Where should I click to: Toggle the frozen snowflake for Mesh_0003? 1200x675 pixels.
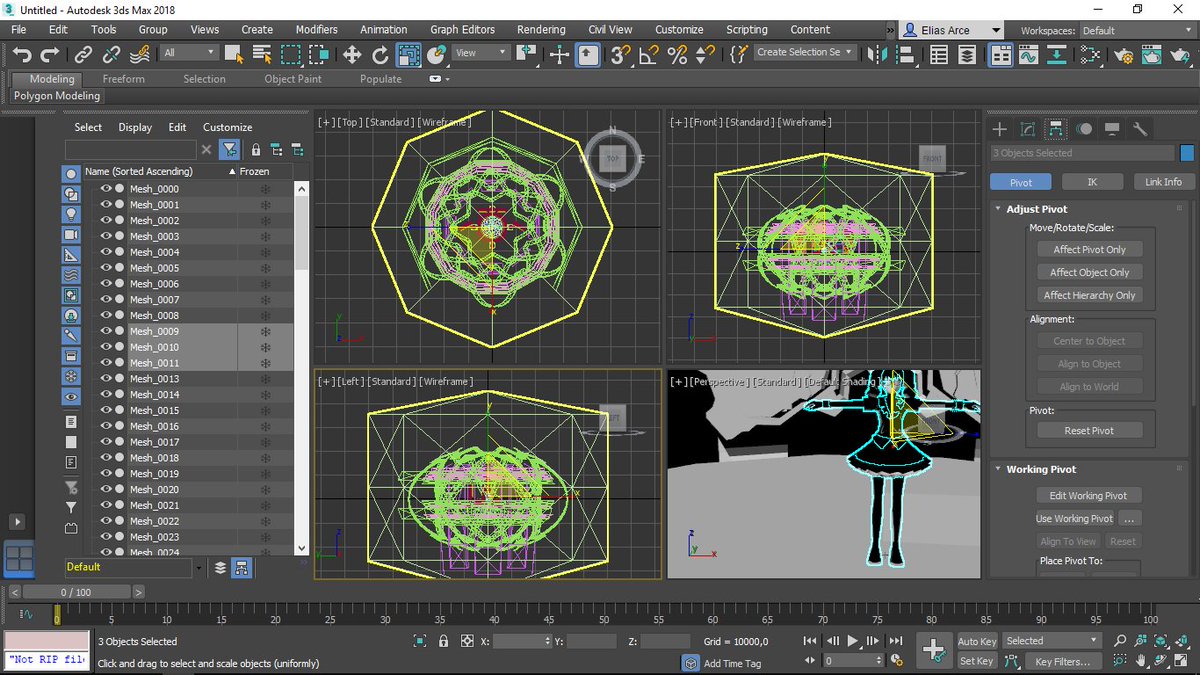pos(265,236)
